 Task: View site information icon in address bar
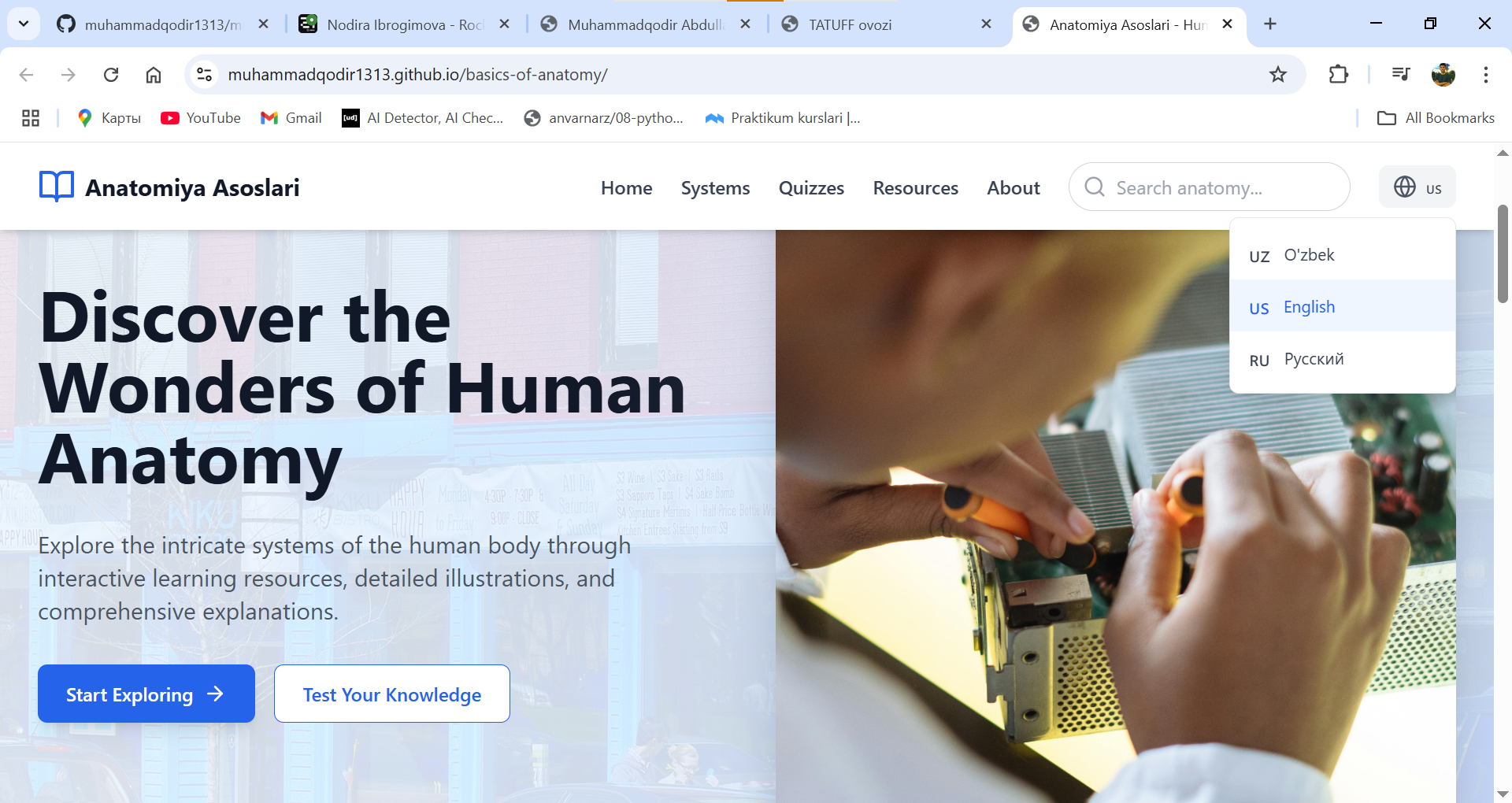pyautogui.click(x=205, y=75)
